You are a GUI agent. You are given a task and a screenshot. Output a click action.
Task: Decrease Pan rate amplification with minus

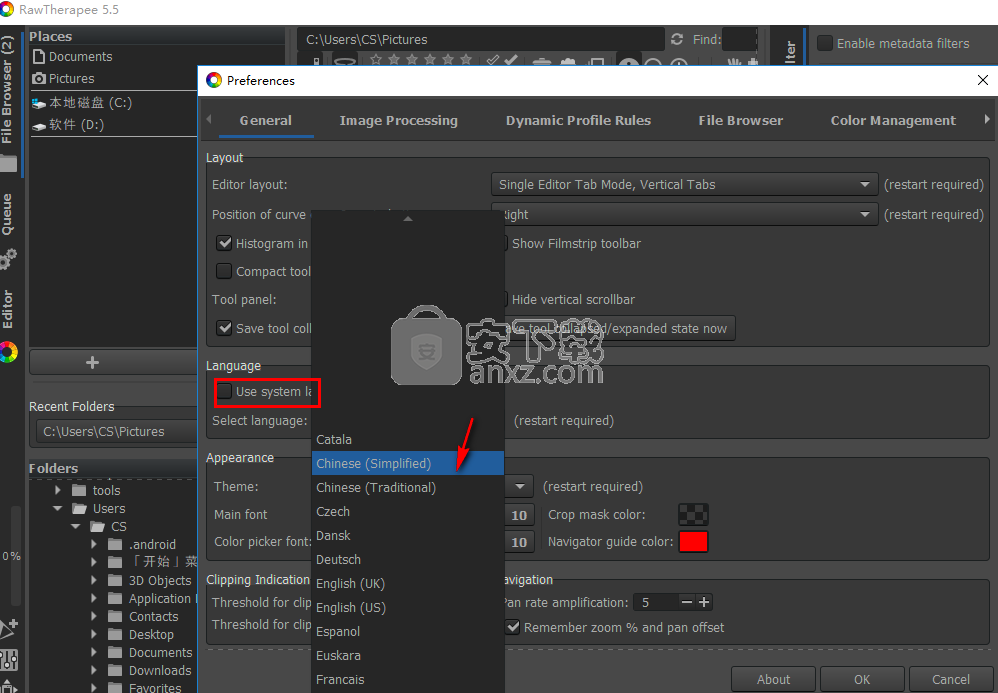(x=687, y=602)
